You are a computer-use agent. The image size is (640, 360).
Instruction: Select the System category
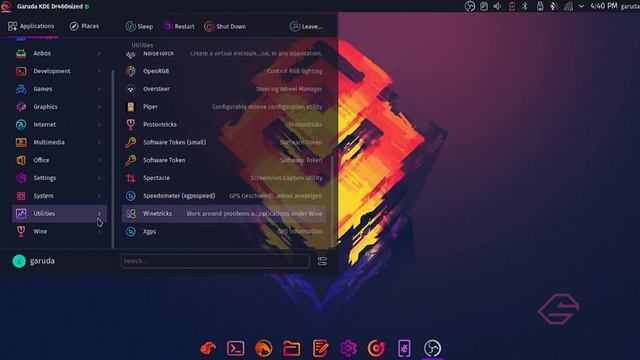(x=59, y=196)
